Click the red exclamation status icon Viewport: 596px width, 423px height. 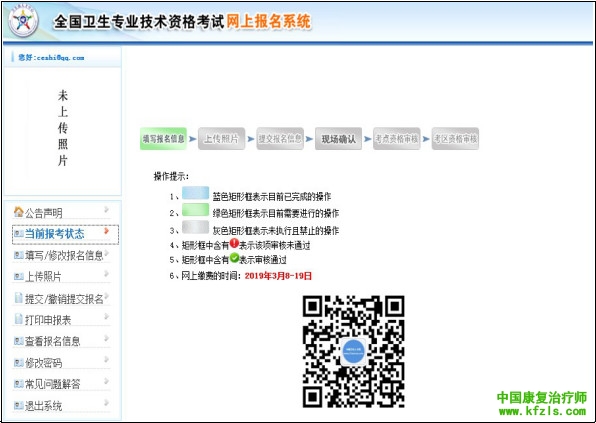coord(234,243)
